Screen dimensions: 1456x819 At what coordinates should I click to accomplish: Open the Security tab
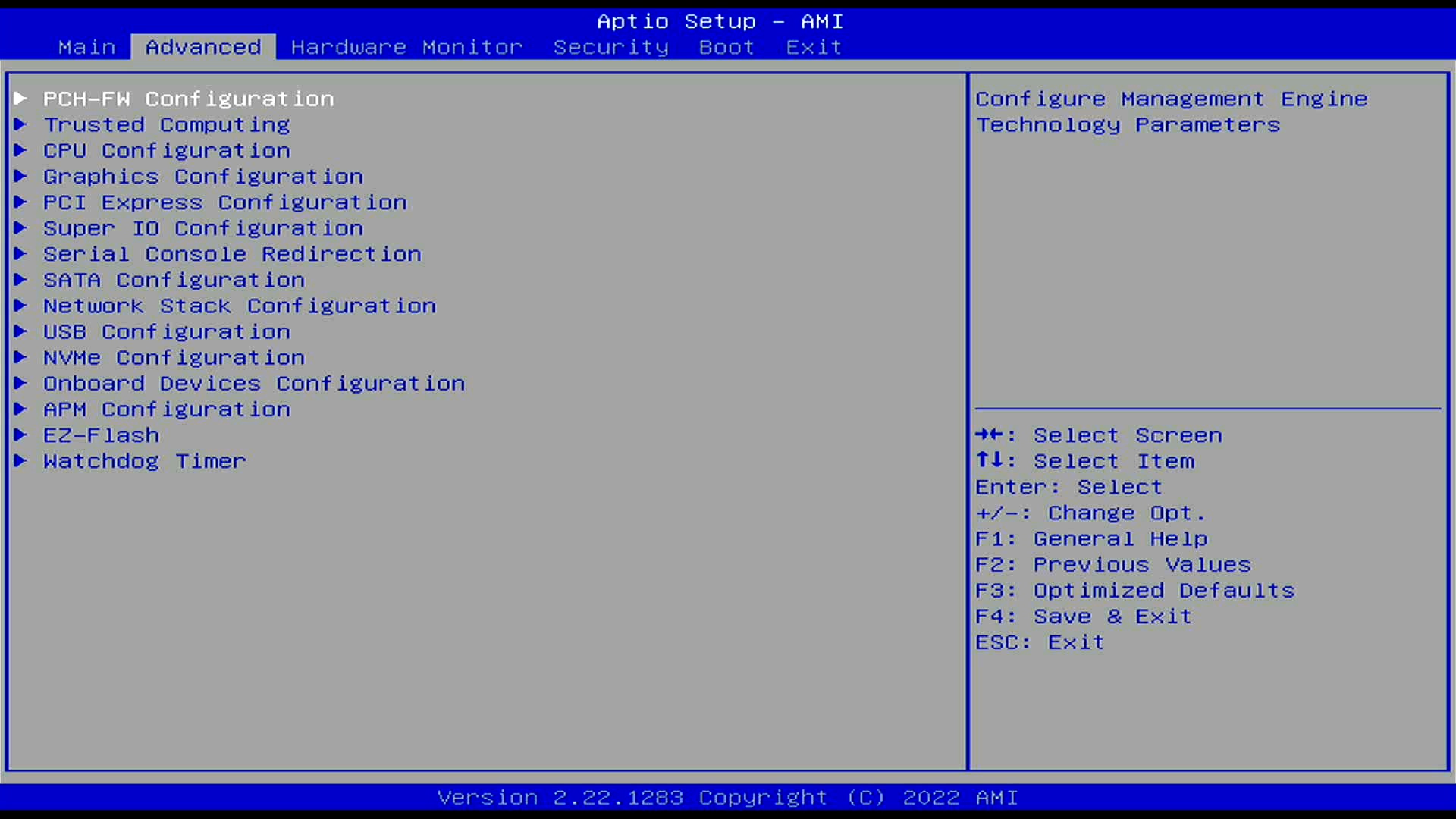(610, 47)
